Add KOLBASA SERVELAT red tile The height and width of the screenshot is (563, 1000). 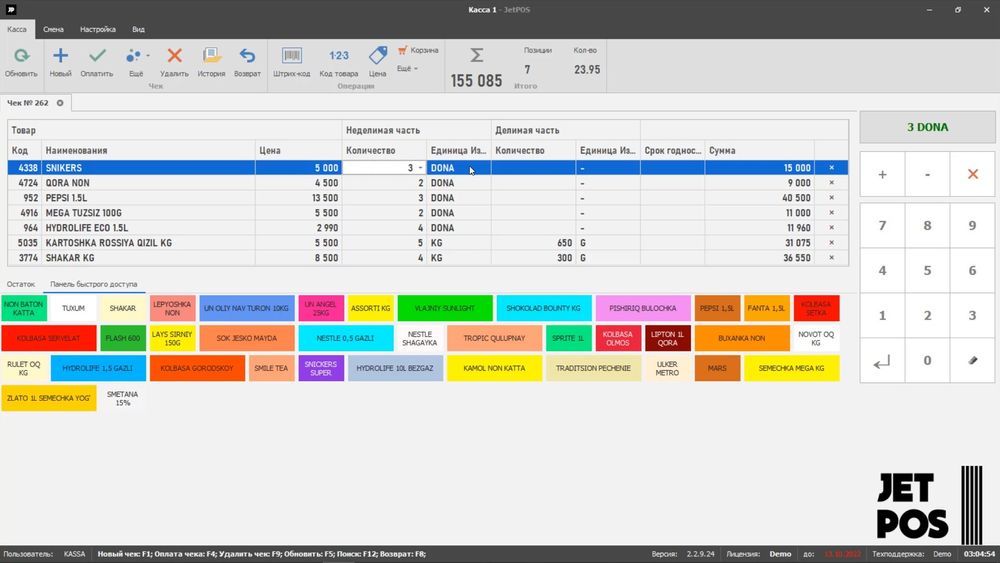click(48, 339)
